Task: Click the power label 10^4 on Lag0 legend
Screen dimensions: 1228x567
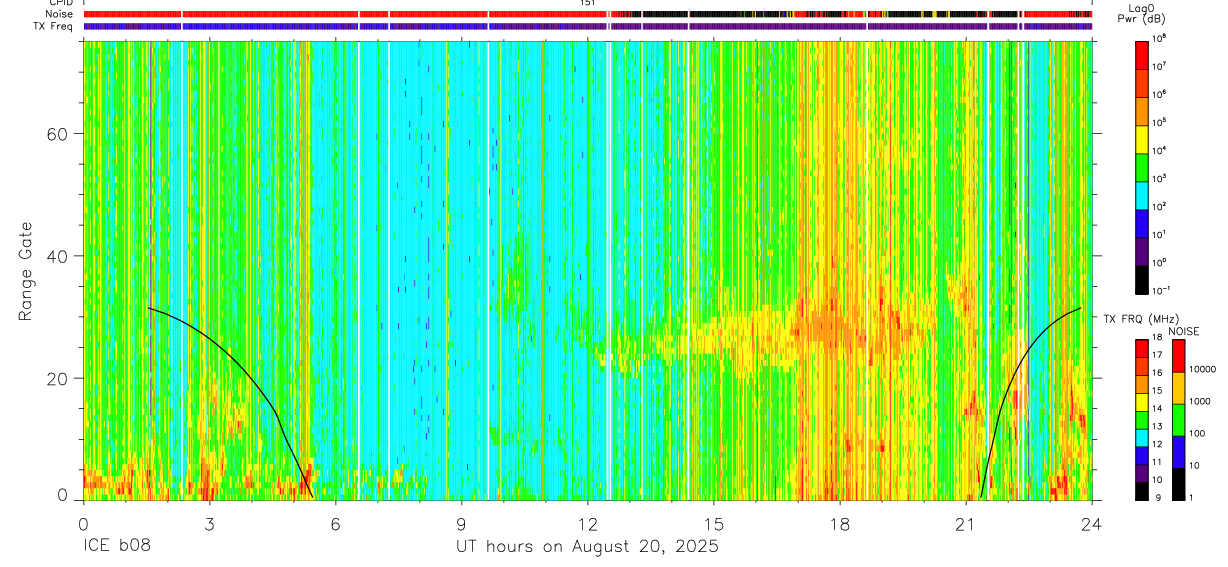Action: [1160, 150]
